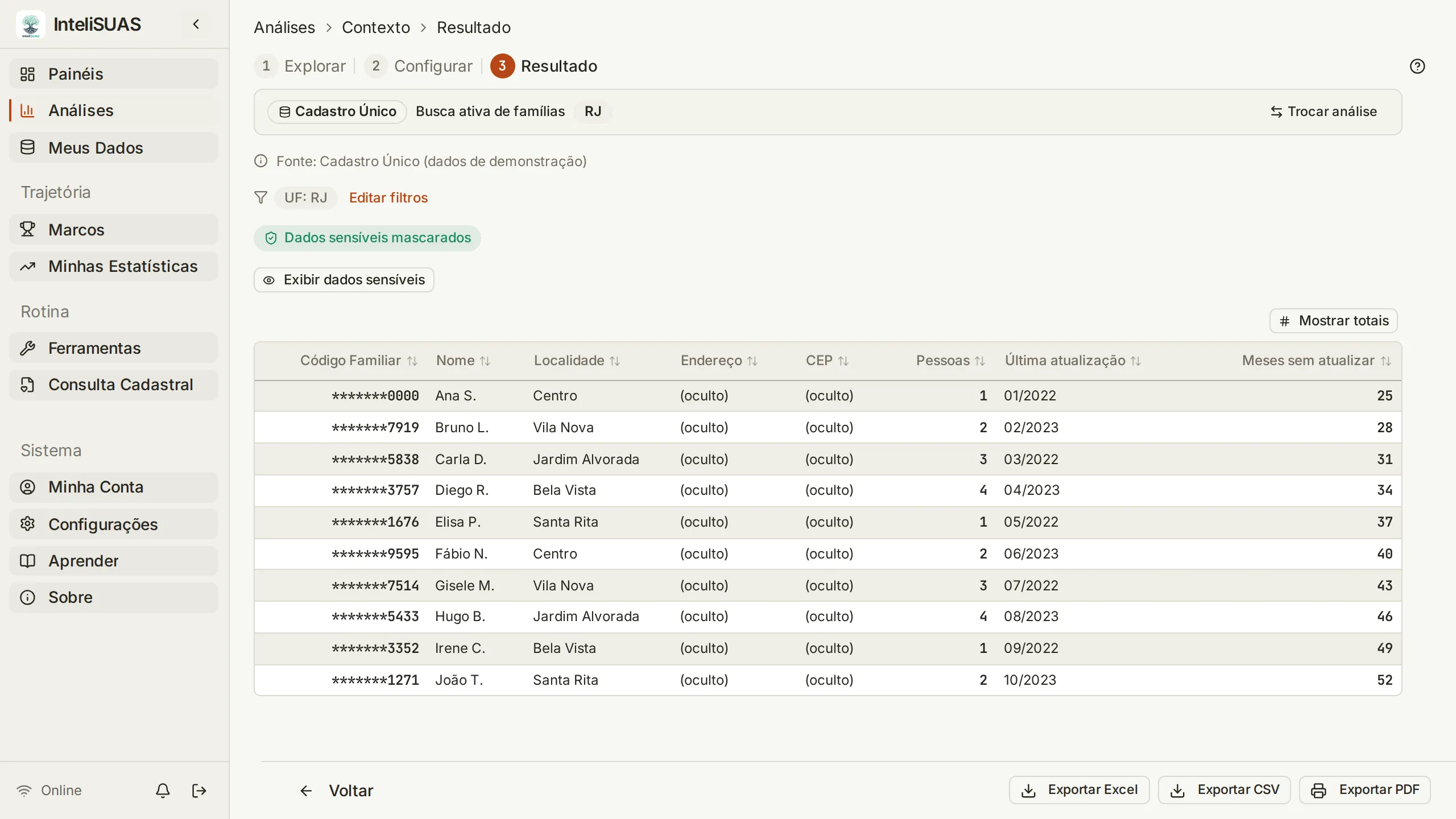This screenshot has width=1456, height=819.
Task: Toggle Mostrar totais
Action: (x=1333, y=321)
